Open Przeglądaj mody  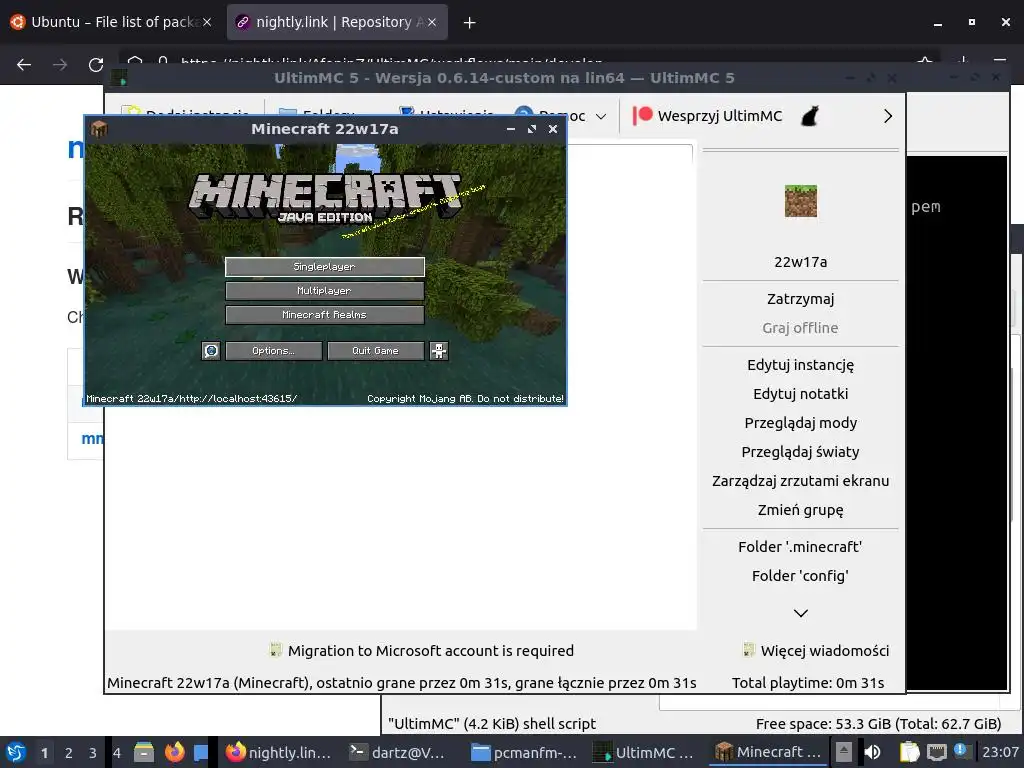tap(801, 423)
